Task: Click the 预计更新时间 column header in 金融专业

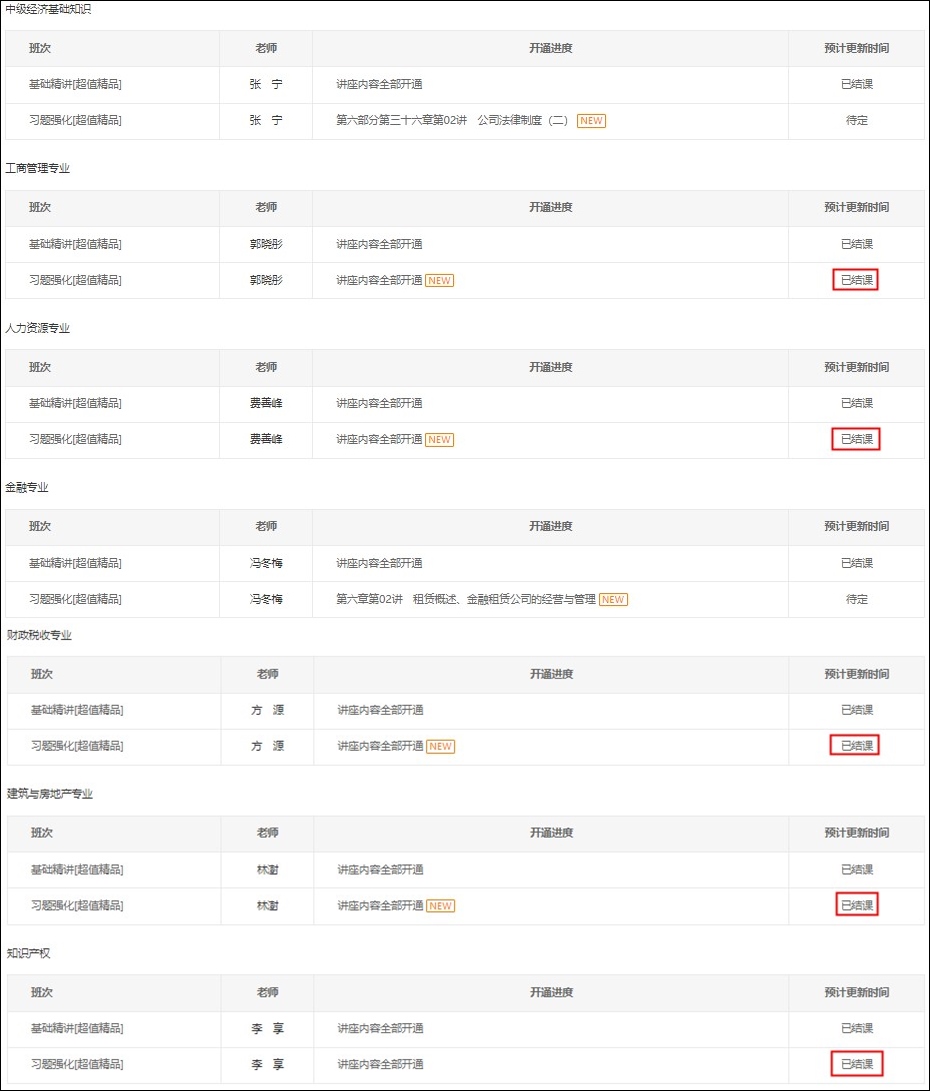Action: (x=855, y=526)
